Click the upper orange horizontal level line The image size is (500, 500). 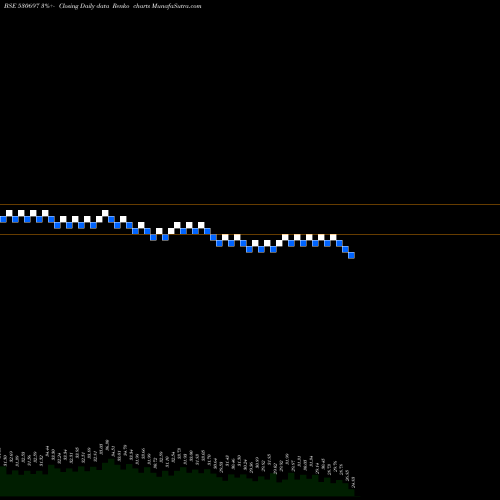click(250, 204)
